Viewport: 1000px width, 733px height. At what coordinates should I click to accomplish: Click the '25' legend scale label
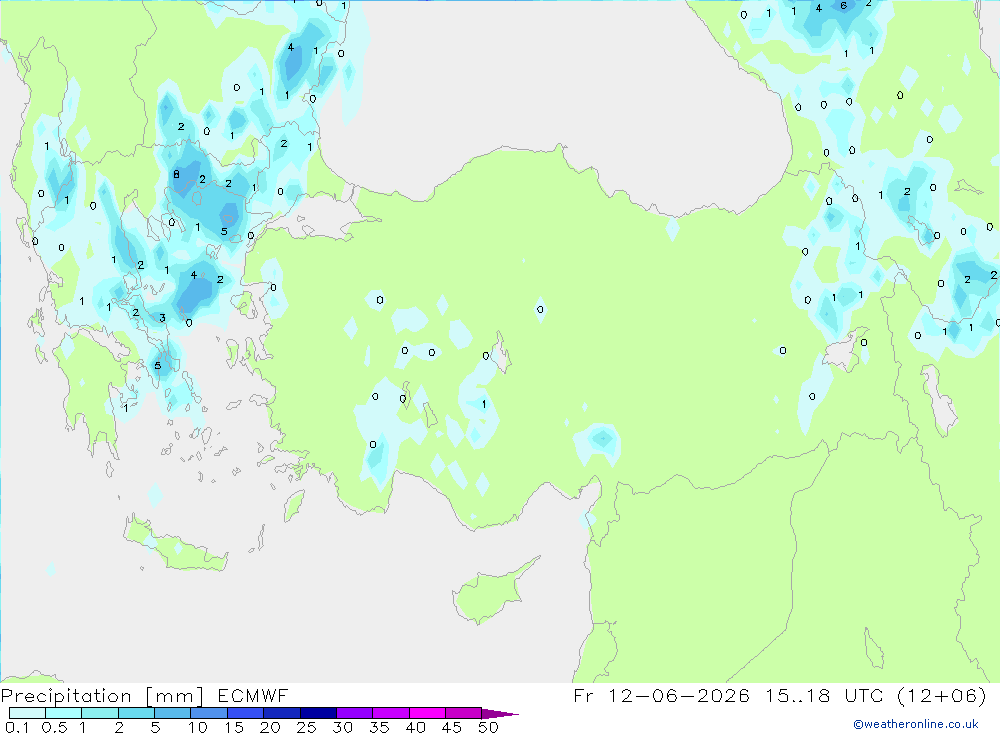306,727
